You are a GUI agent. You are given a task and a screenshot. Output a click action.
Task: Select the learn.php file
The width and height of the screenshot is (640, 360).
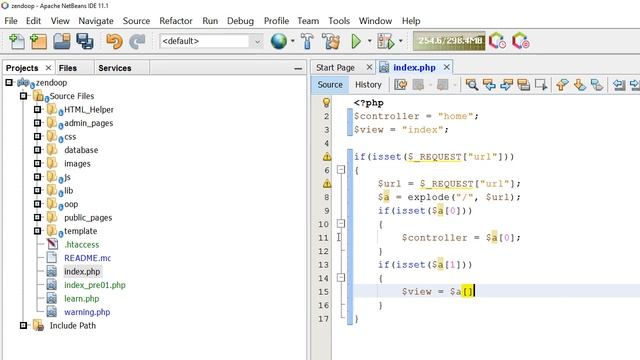(82, 298)
